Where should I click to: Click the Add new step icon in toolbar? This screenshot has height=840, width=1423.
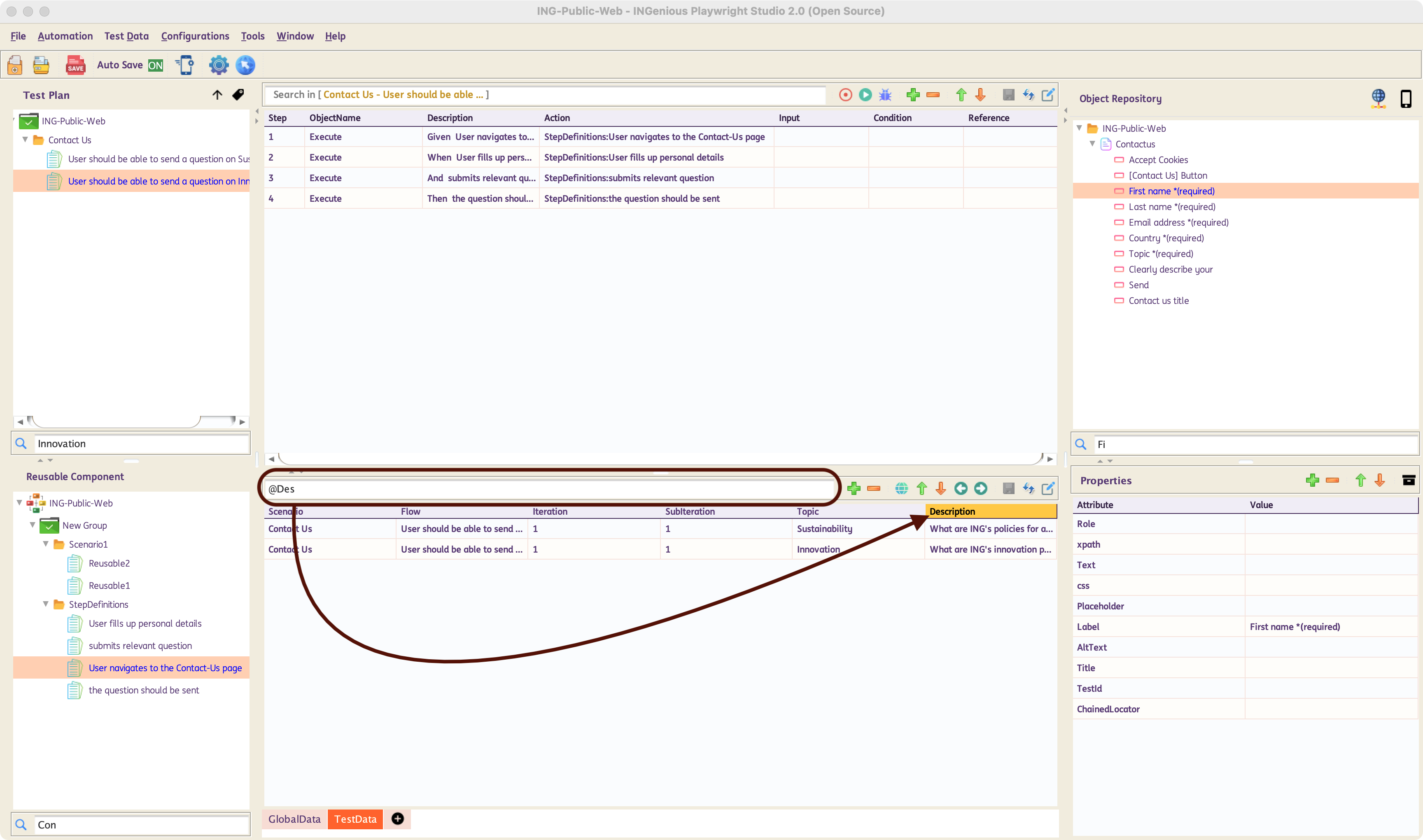pyautogui.click(x=912, y=94)
